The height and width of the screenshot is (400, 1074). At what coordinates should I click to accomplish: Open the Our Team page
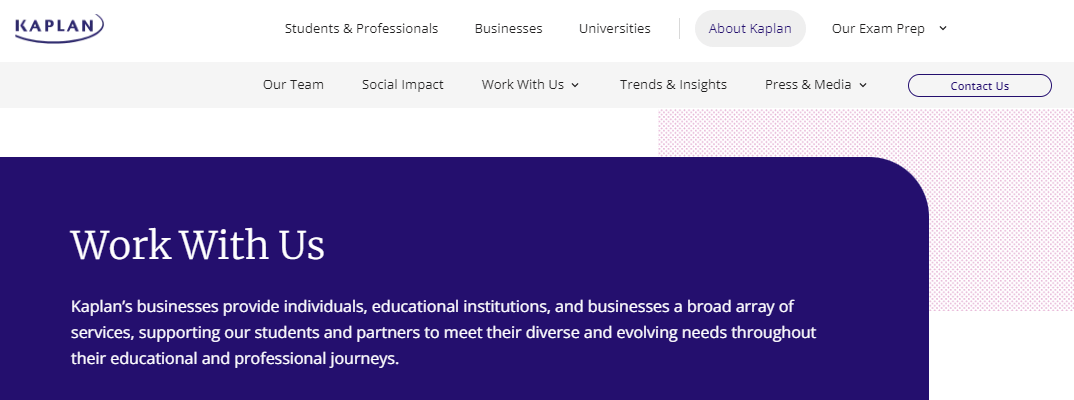[x=293, y=85]
